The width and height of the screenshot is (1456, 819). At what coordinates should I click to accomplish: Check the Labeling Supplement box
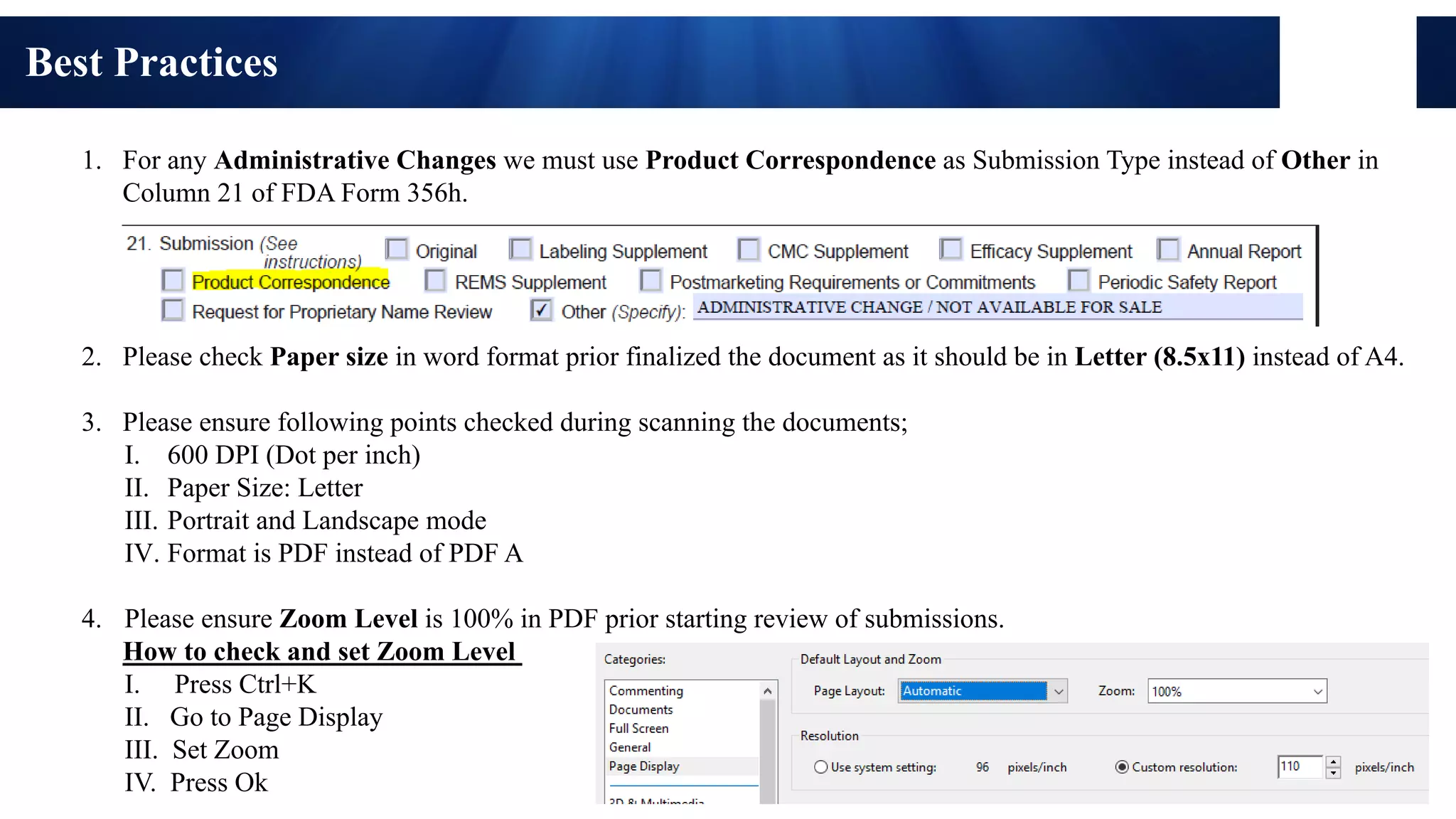[x=520, y=250]
